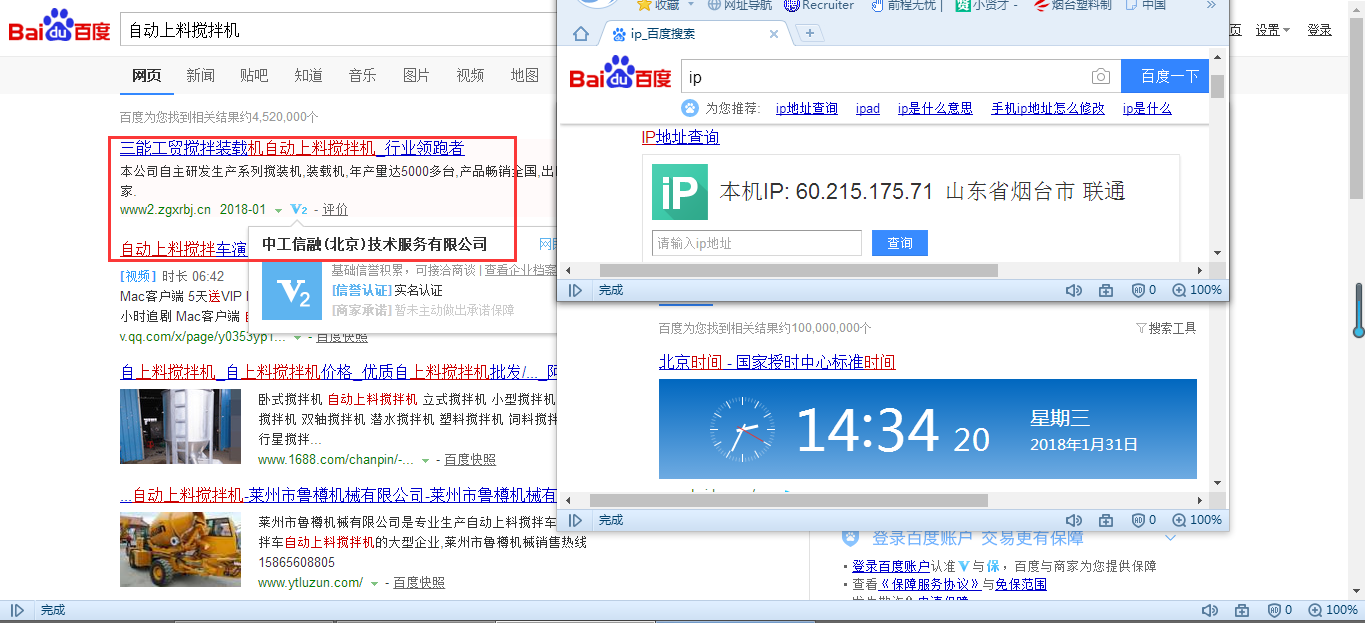
Task: Click the main search box with 自动上料搅拌机
Action: (338, 29)
